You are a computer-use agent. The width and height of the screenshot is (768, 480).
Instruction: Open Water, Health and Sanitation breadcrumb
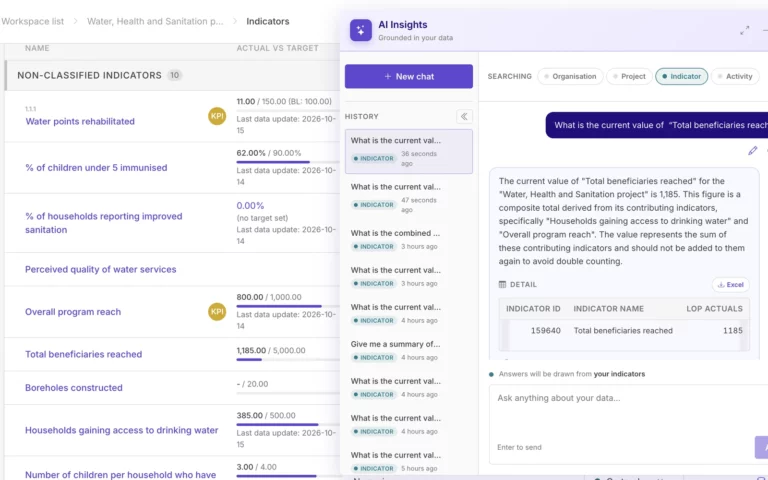pyautogui.click(x=155, y=22)
